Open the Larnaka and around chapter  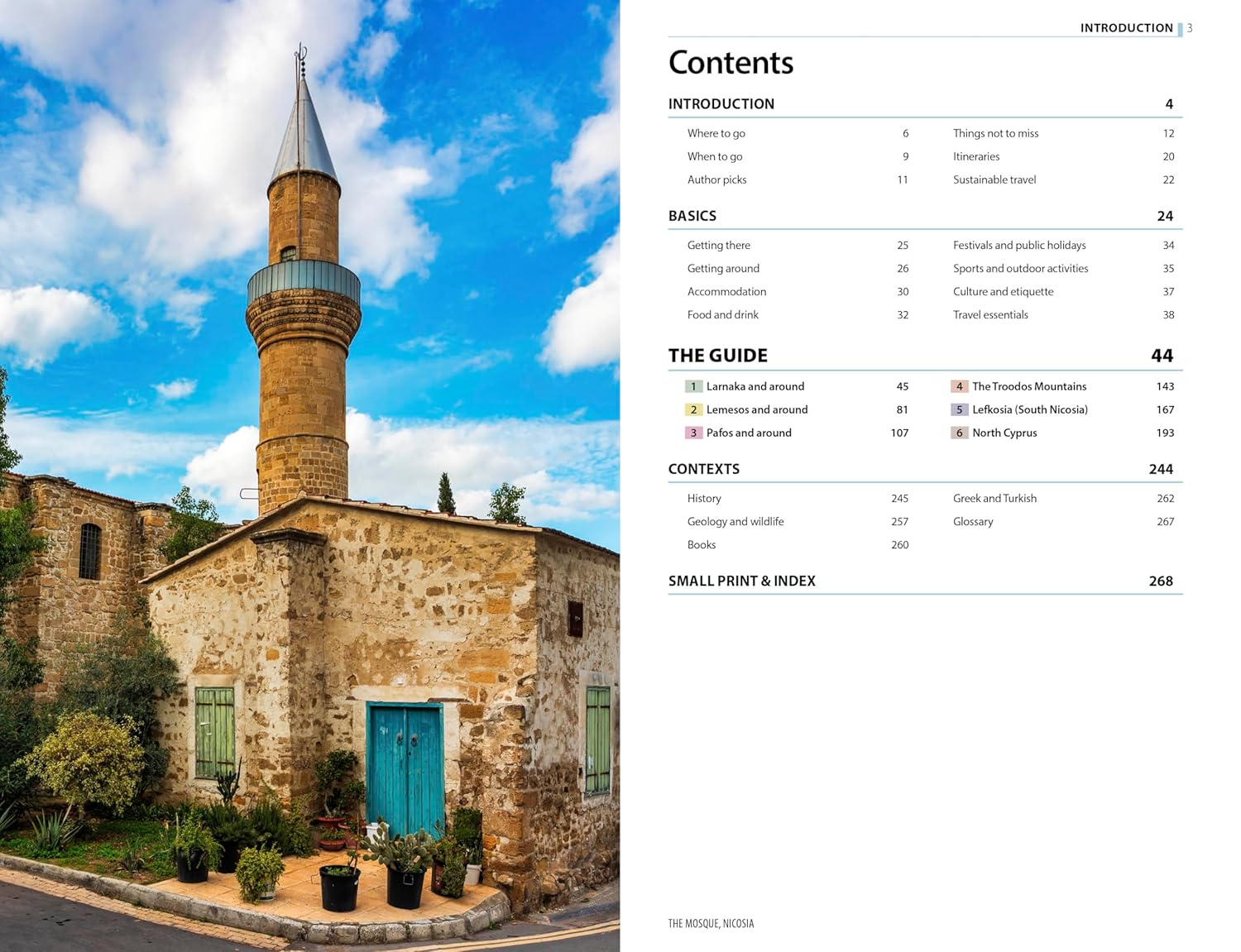(755, 386)
